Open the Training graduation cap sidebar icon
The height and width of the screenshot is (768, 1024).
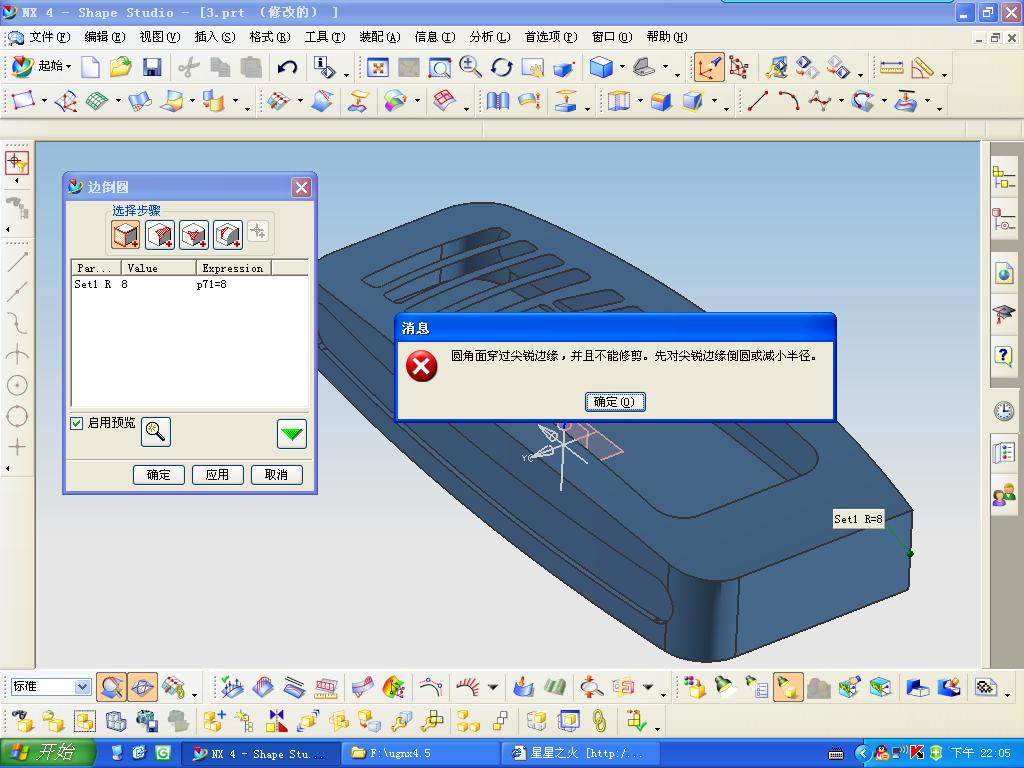click(x=1004, y=314)
